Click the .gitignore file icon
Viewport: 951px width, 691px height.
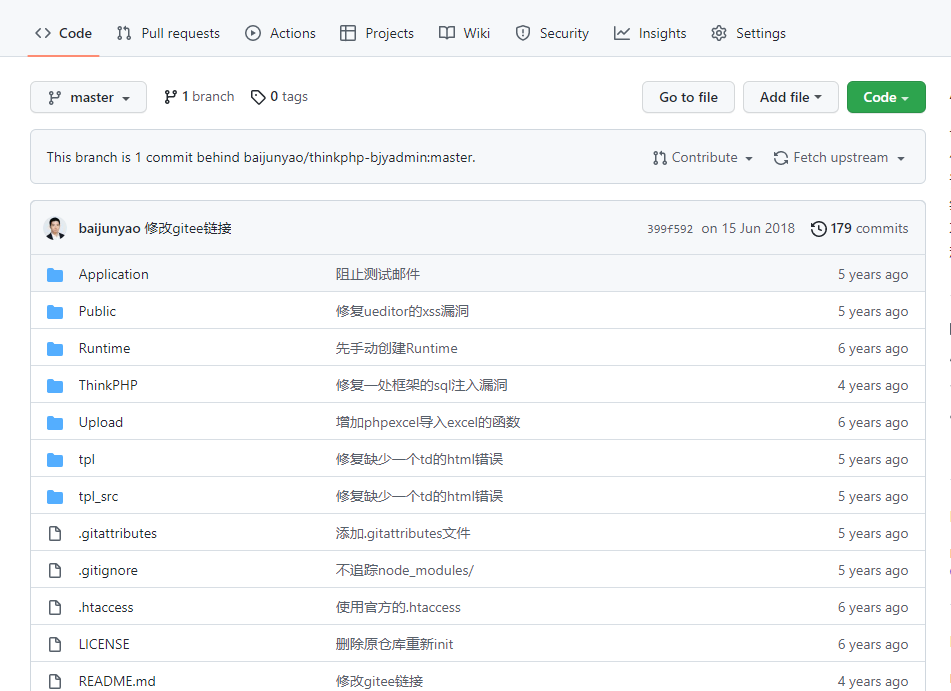[x=55, y=570]
